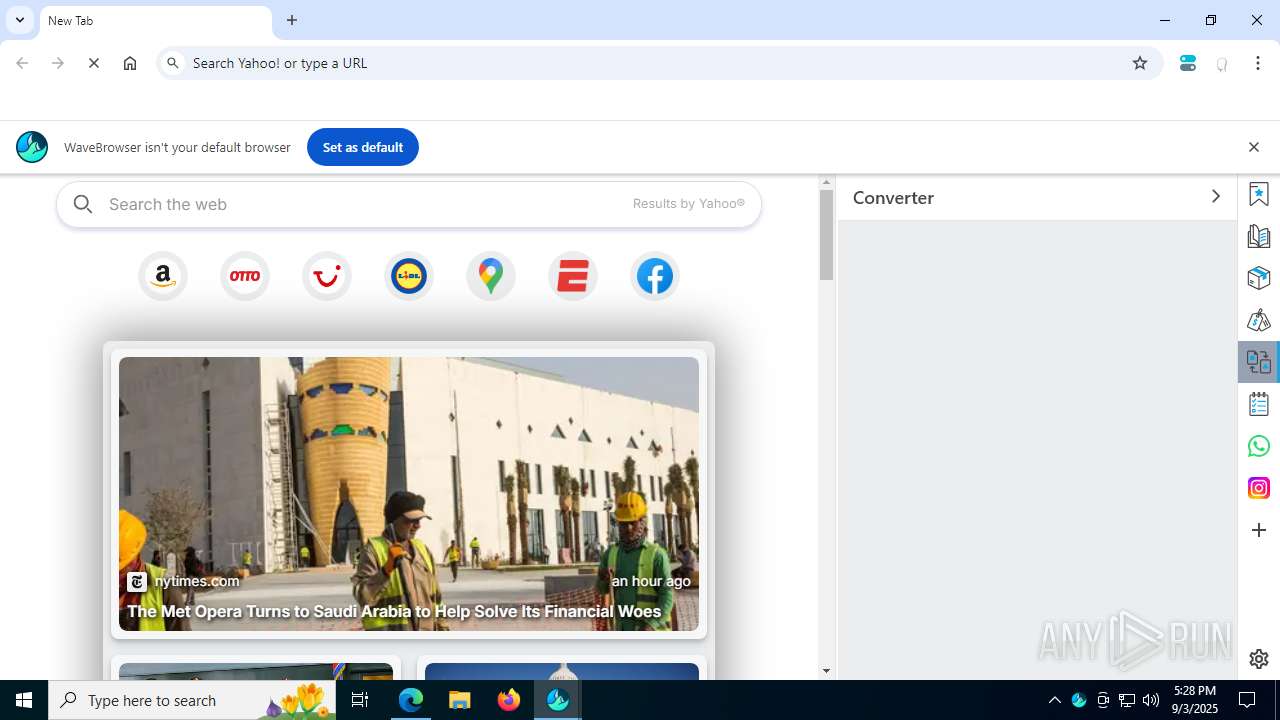Select the Converter sidebar icon
This screenshot has height=720, width=1280.
tap(1259, 362)
